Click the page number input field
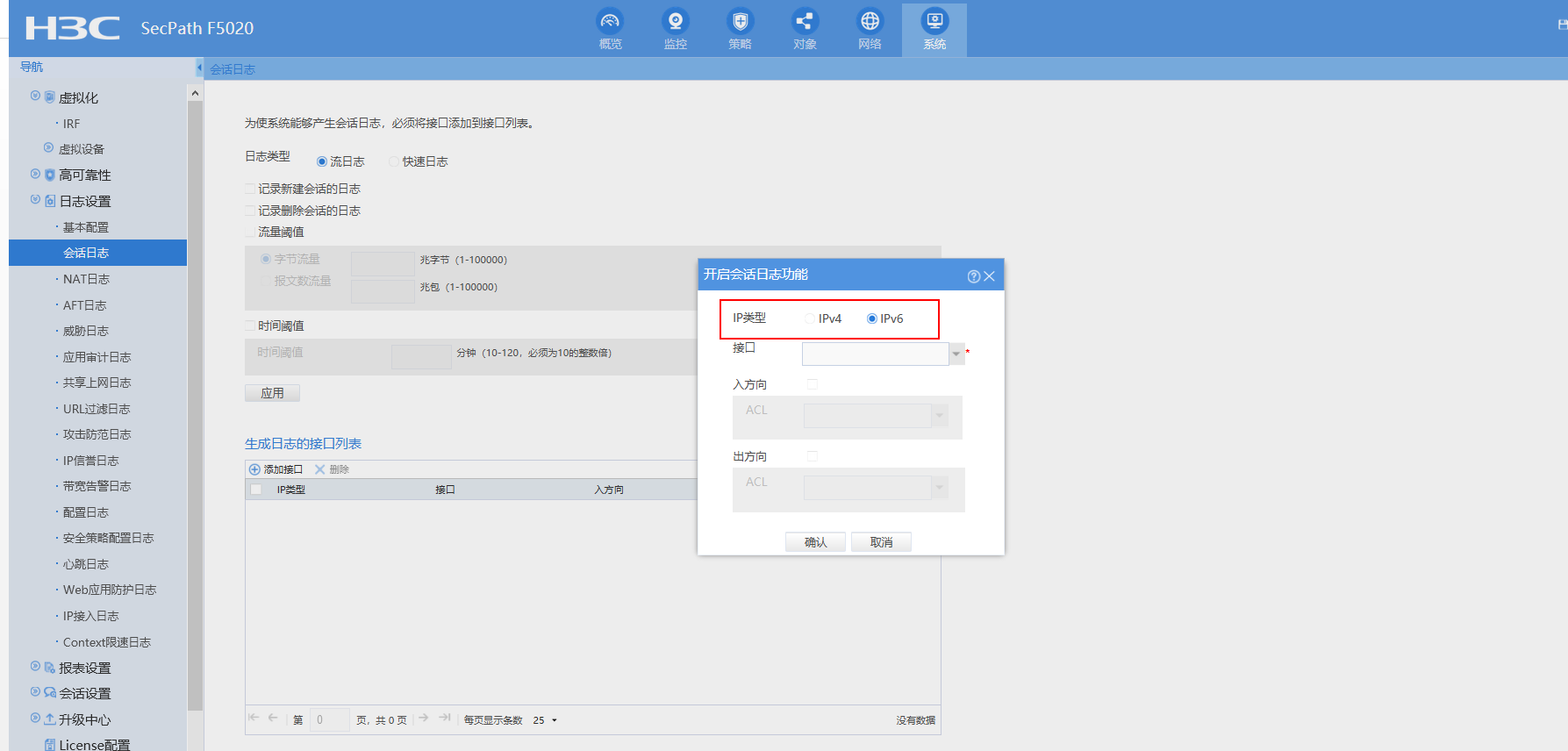This screenshot has height=751, width=1568. pyautogui.click(x=330, y=720)
